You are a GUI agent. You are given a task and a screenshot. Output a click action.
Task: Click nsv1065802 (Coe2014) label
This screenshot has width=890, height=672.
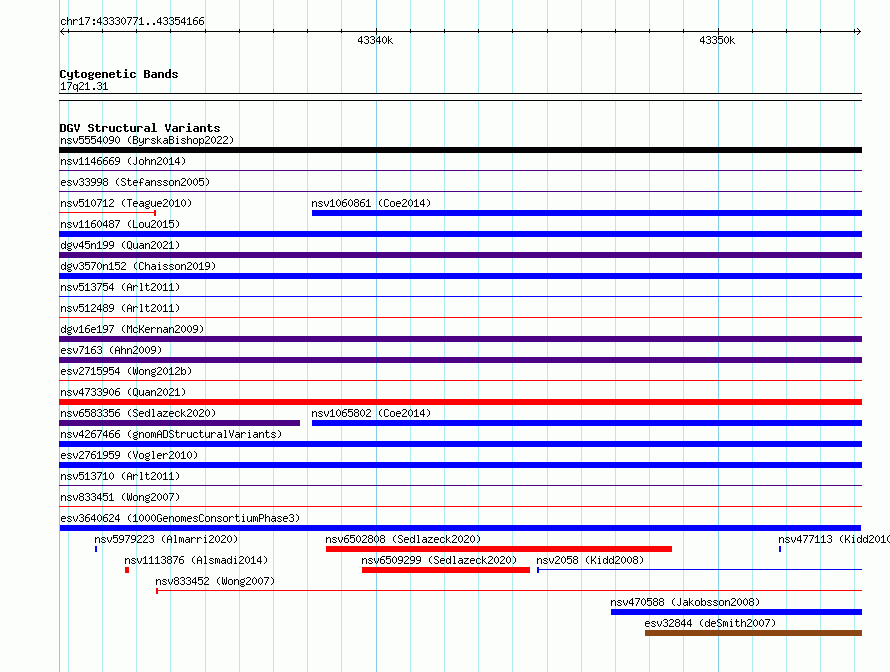click(x=371, y=413)
